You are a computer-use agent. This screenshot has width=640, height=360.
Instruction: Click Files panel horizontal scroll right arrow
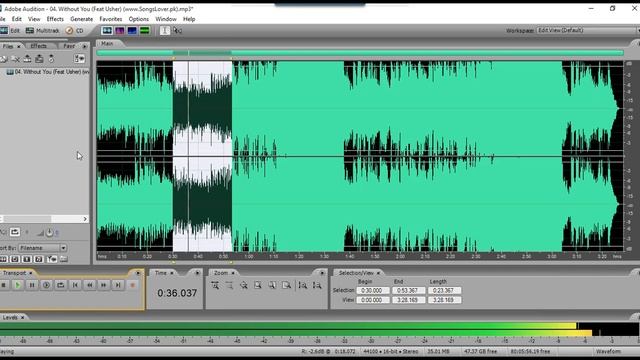coord(85,219)
